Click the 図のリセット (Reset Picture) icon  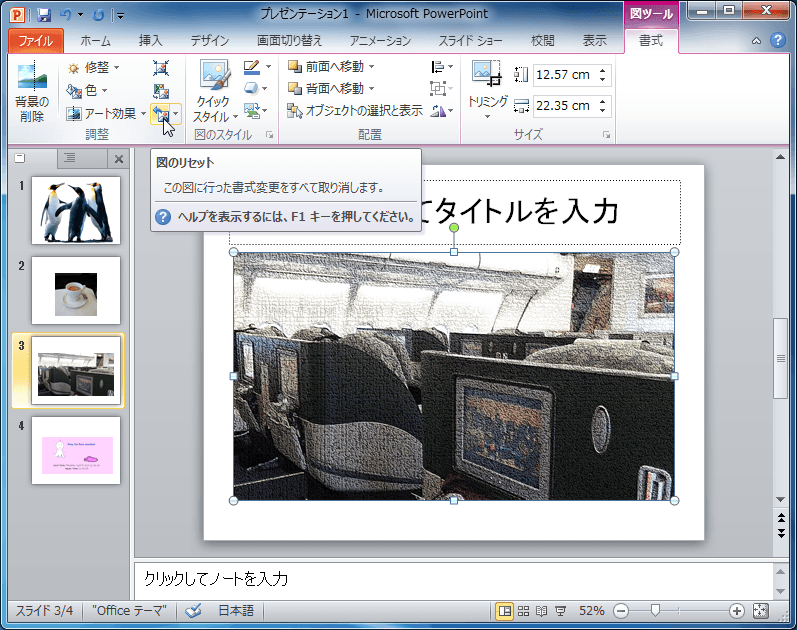coord(161,114)
